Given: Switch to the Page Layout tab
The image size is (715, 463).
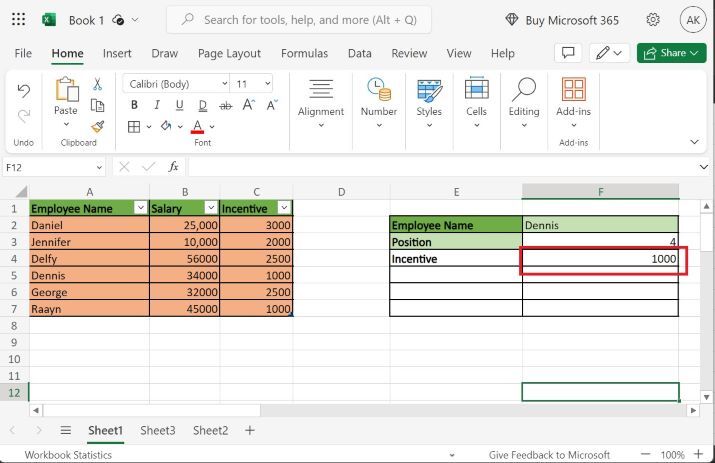Looking at the screenshot, I should [229, 53].
